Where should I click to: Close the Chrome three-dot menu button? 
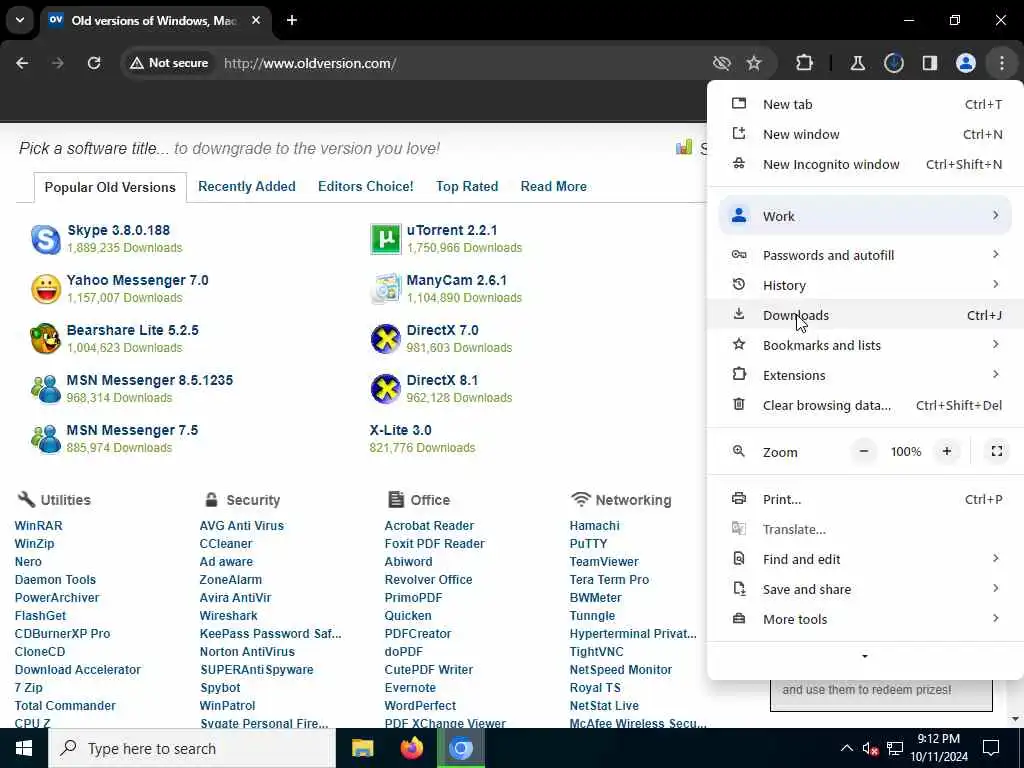coord(1002,63)
